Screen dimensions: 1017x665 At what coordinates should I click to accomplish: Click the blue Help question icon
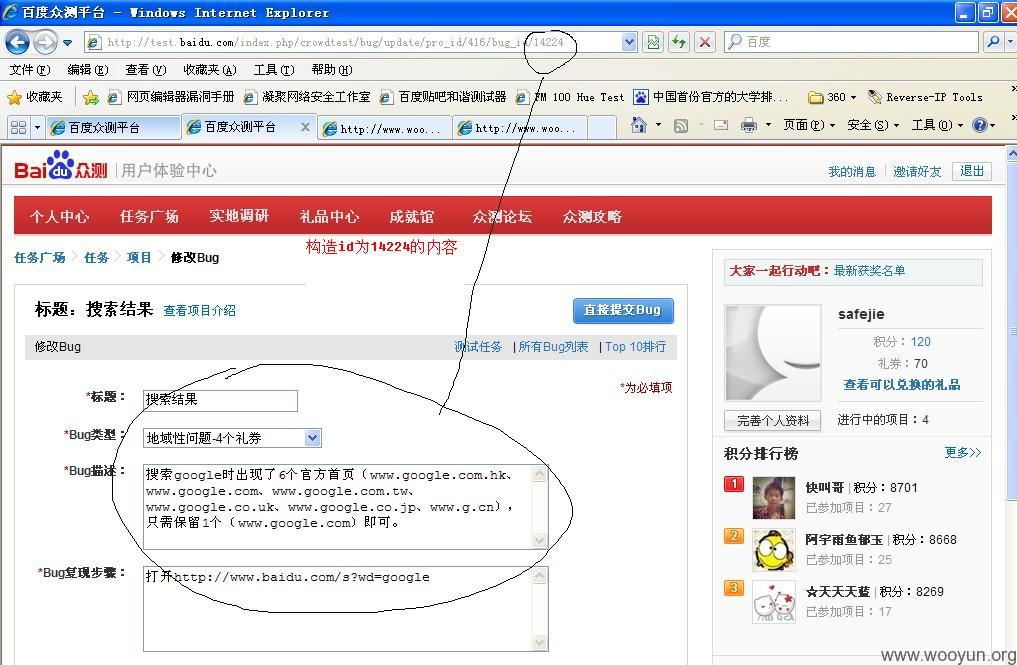tap(979, 125)
